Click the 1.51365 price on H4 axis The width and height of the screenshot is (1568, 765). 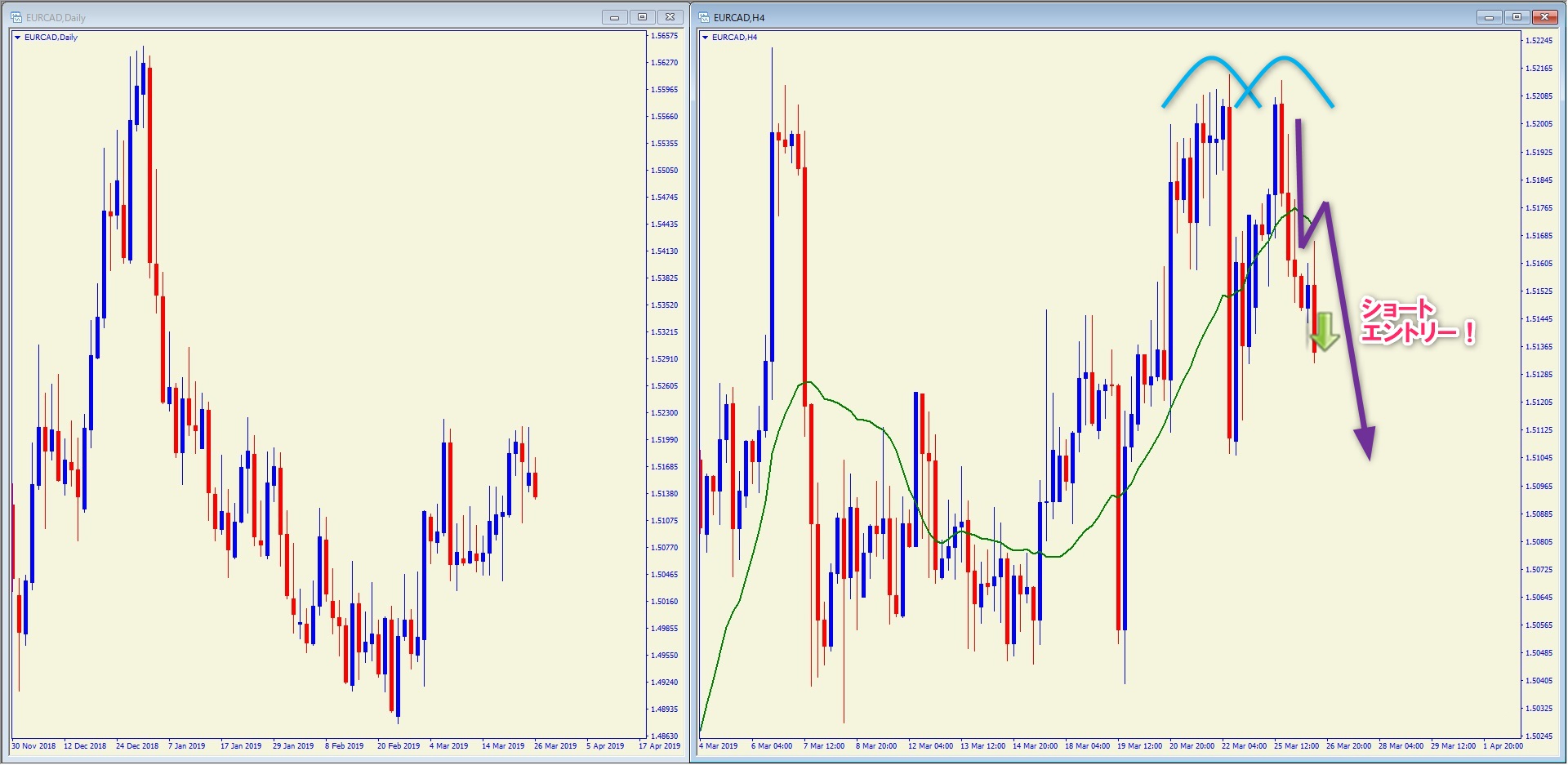click(1539, 347)
